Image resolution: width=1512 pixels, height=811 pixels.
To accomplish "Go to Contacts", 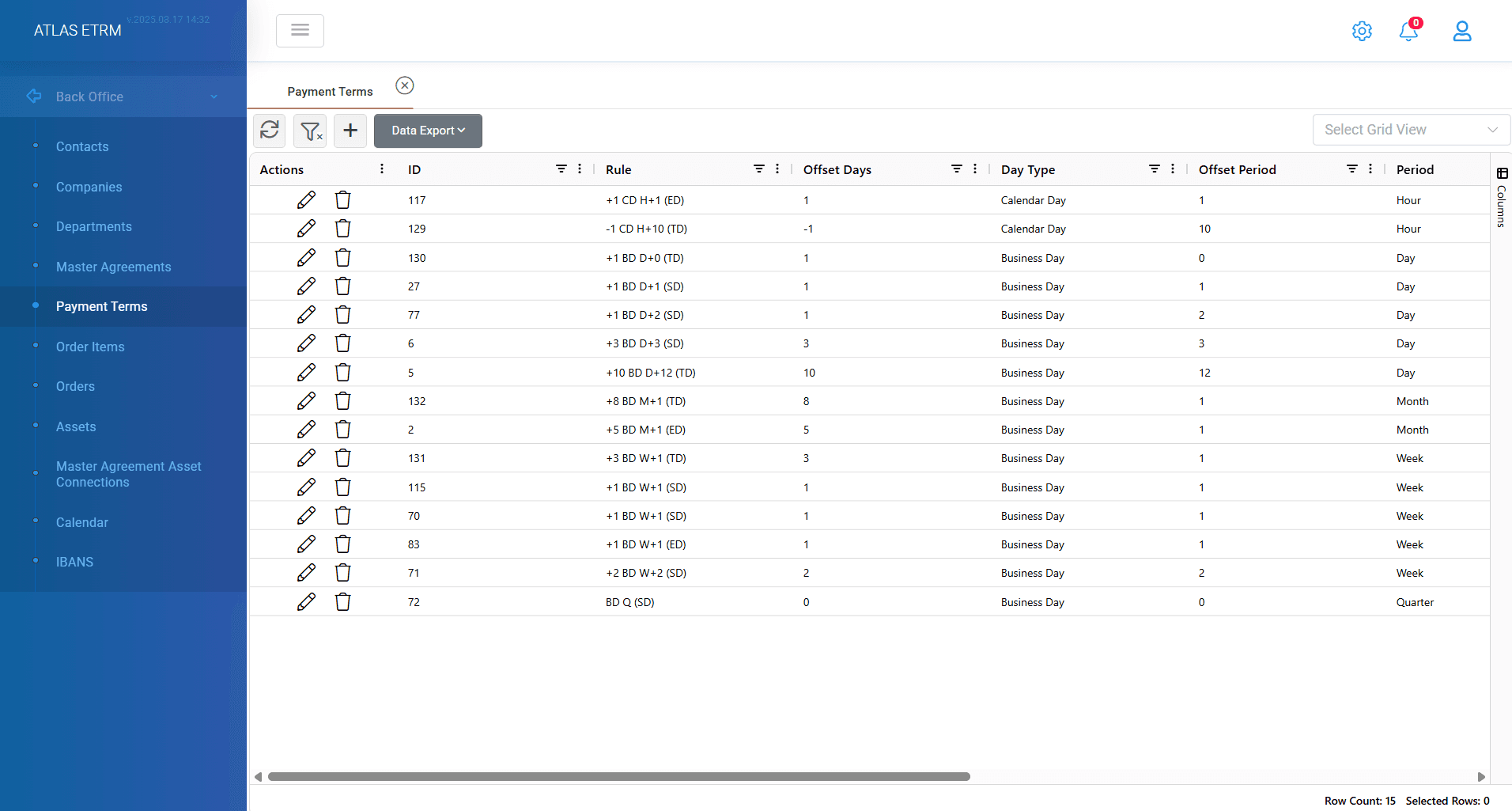I will (x=82, y=146).
